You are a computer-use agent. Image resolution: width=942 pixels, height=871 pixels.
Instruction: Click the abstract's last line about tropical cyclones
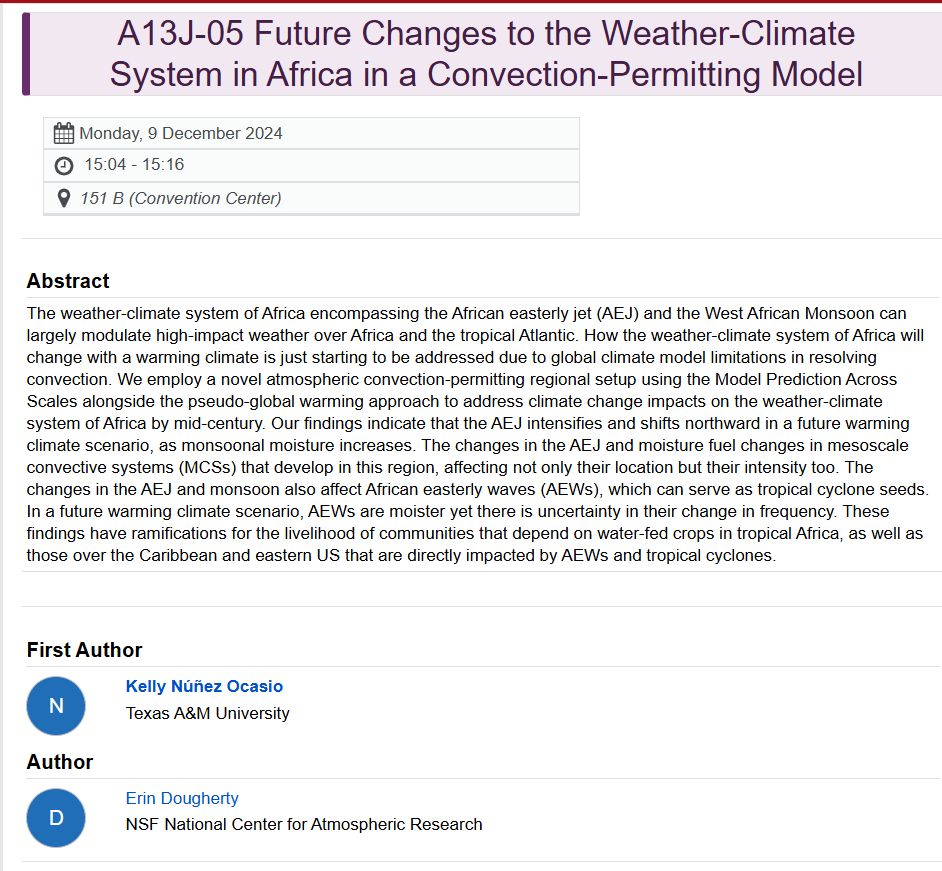coord(401,555)
